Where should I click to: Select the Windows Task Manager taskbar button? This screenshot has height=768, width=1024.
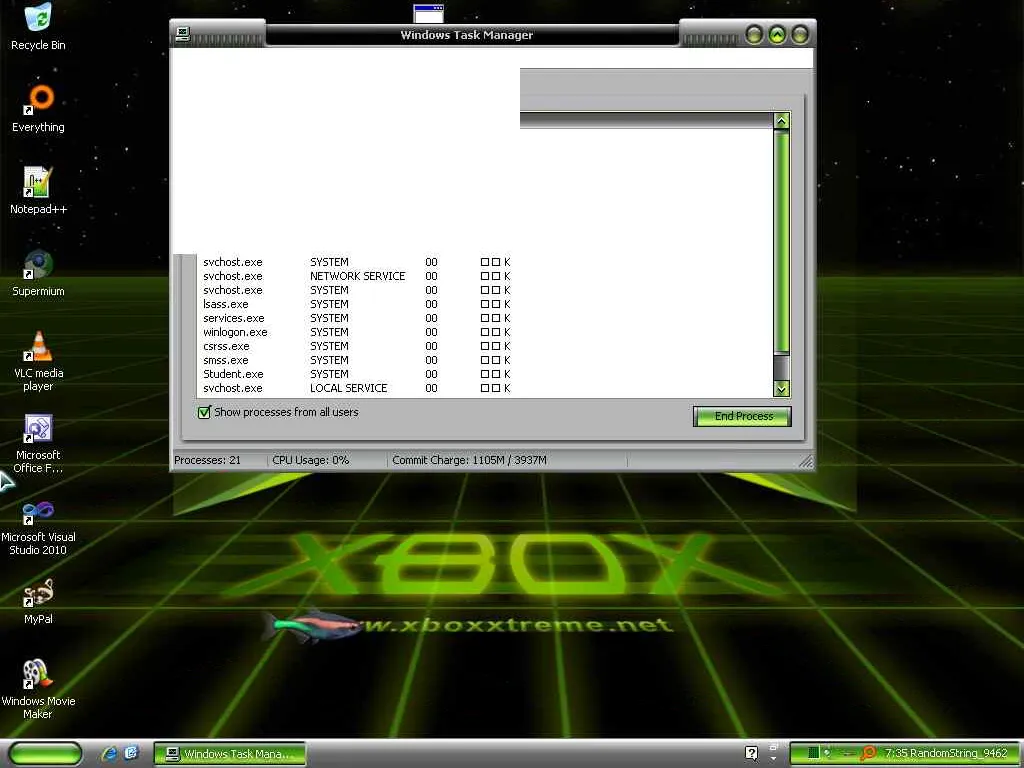point(230,754)
